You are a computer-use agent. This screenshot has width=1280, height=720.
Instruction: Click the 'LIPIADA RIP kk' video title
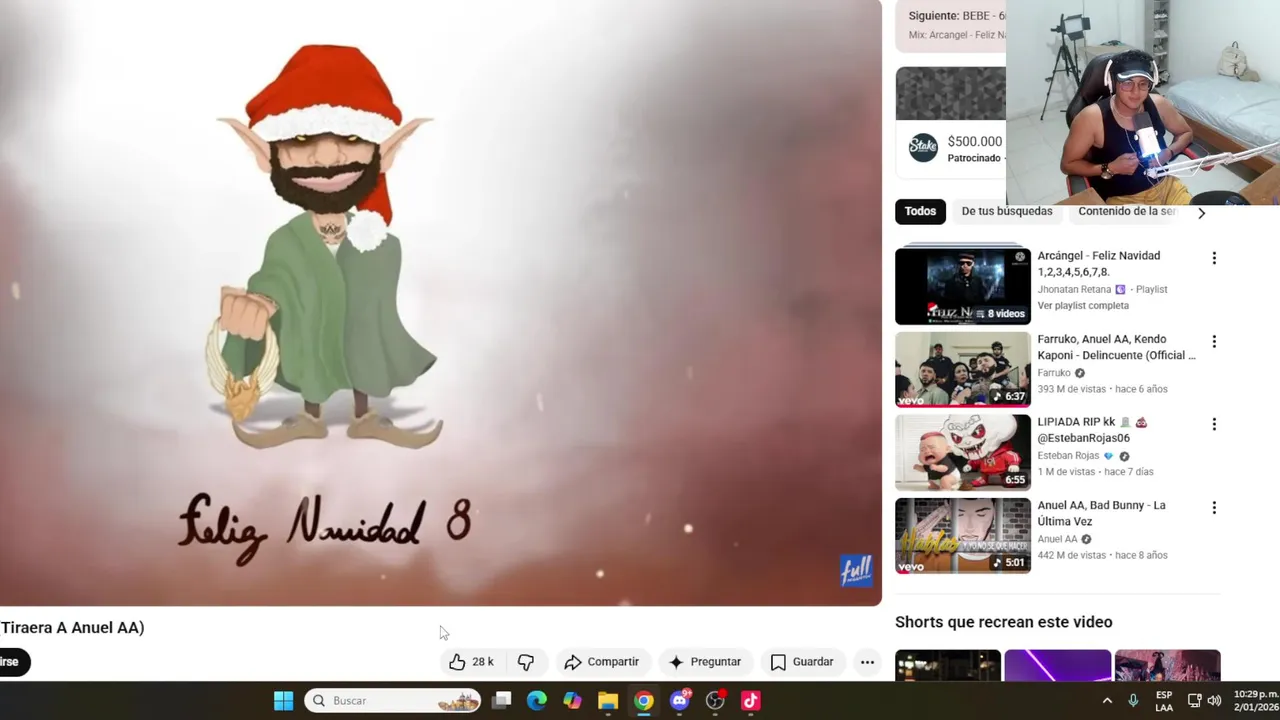pyautogui.click(x=1092, y=430)
